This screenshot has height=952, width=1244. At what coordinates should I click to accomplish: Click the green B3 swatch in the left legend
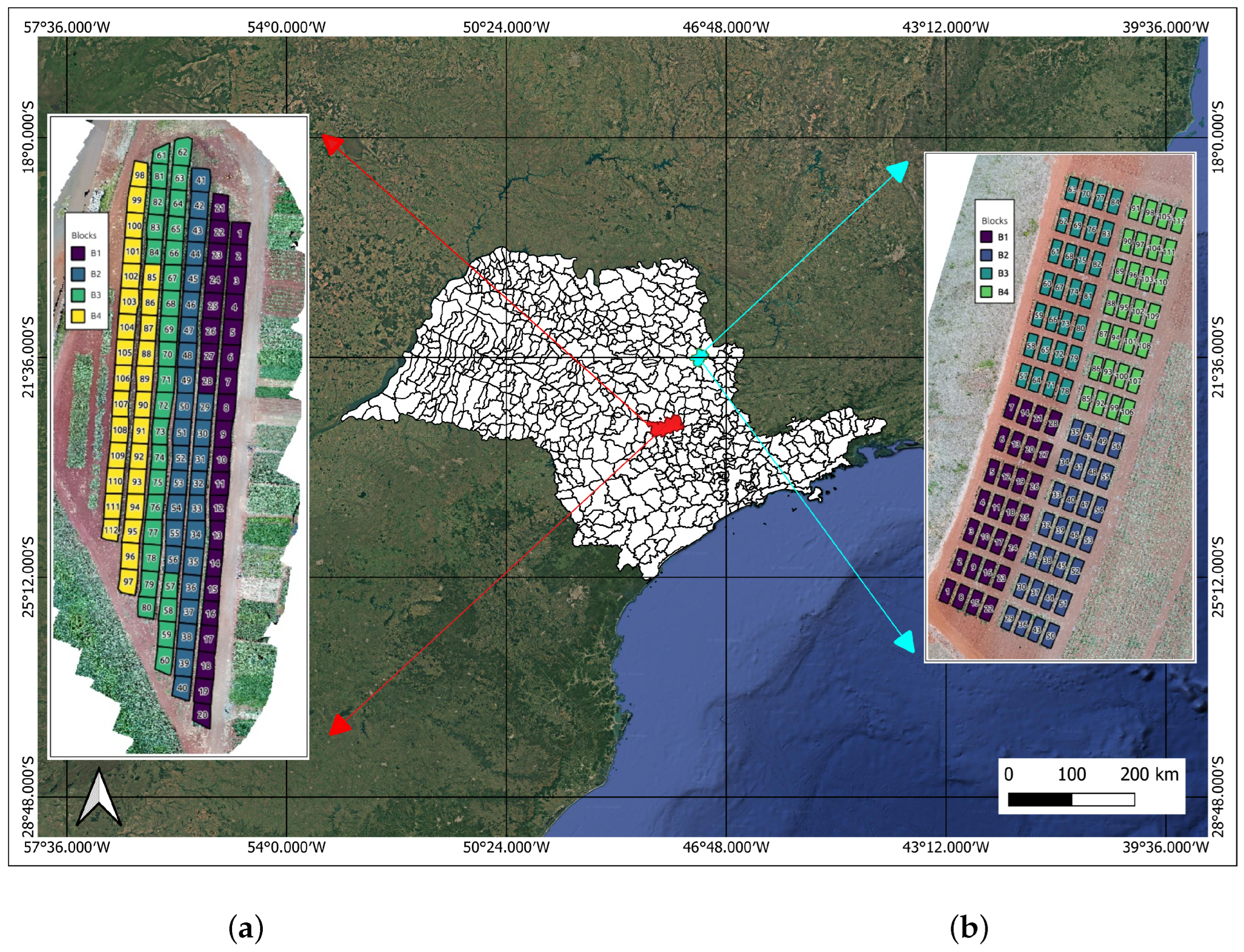point(78,294)
